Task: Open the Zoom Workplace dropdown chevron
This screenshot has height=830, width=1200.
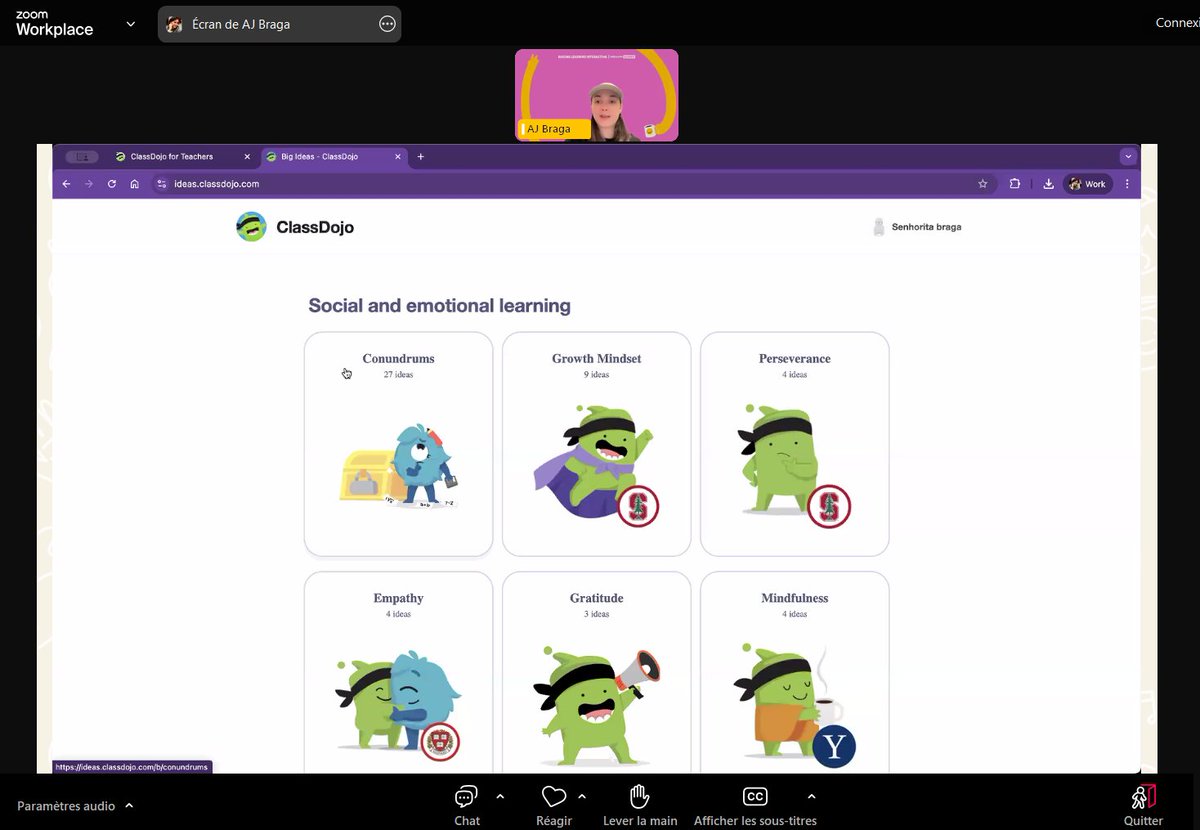Action: [x=130, y=24]
